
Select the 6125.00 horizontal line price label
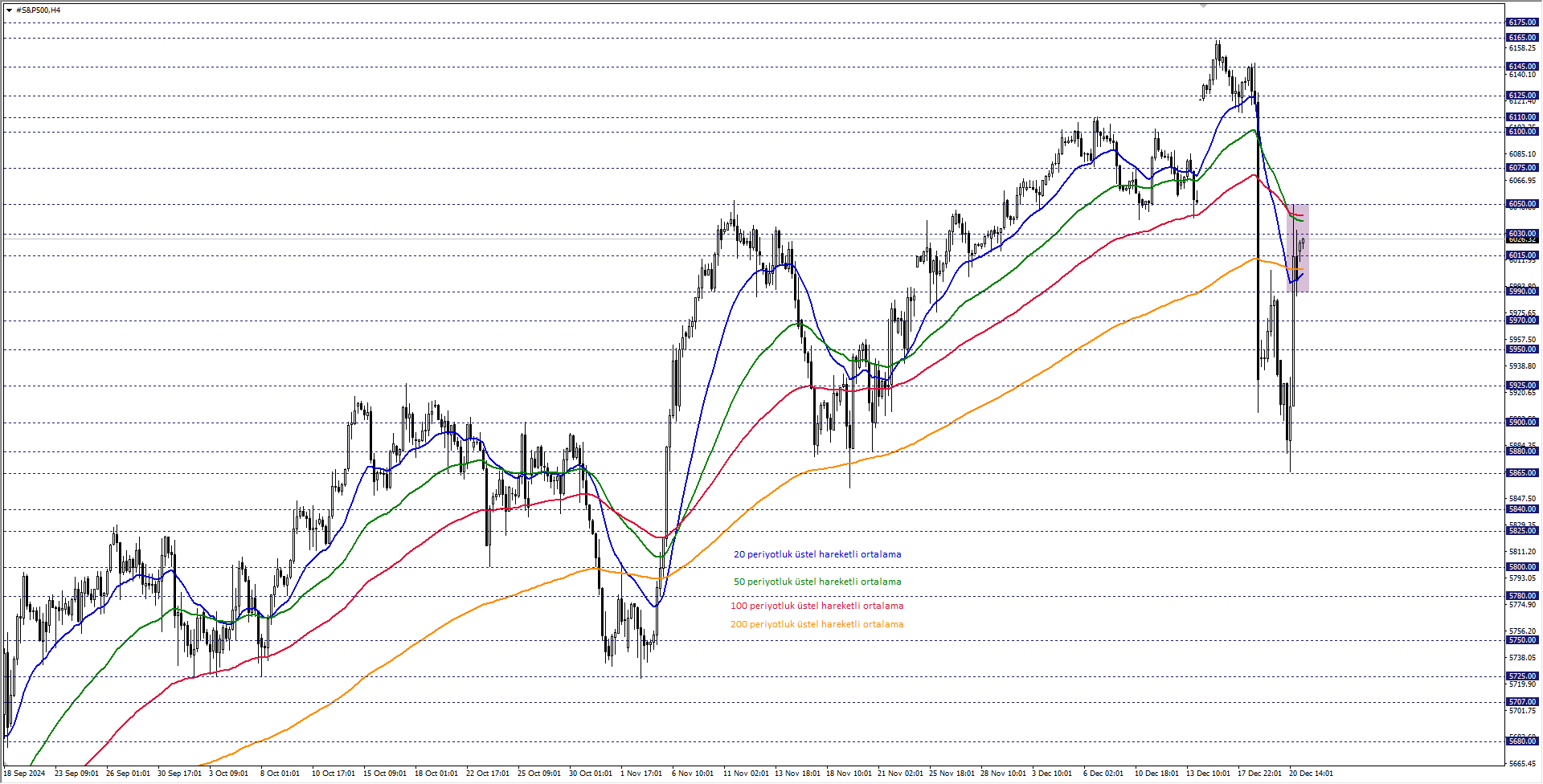1522,96
